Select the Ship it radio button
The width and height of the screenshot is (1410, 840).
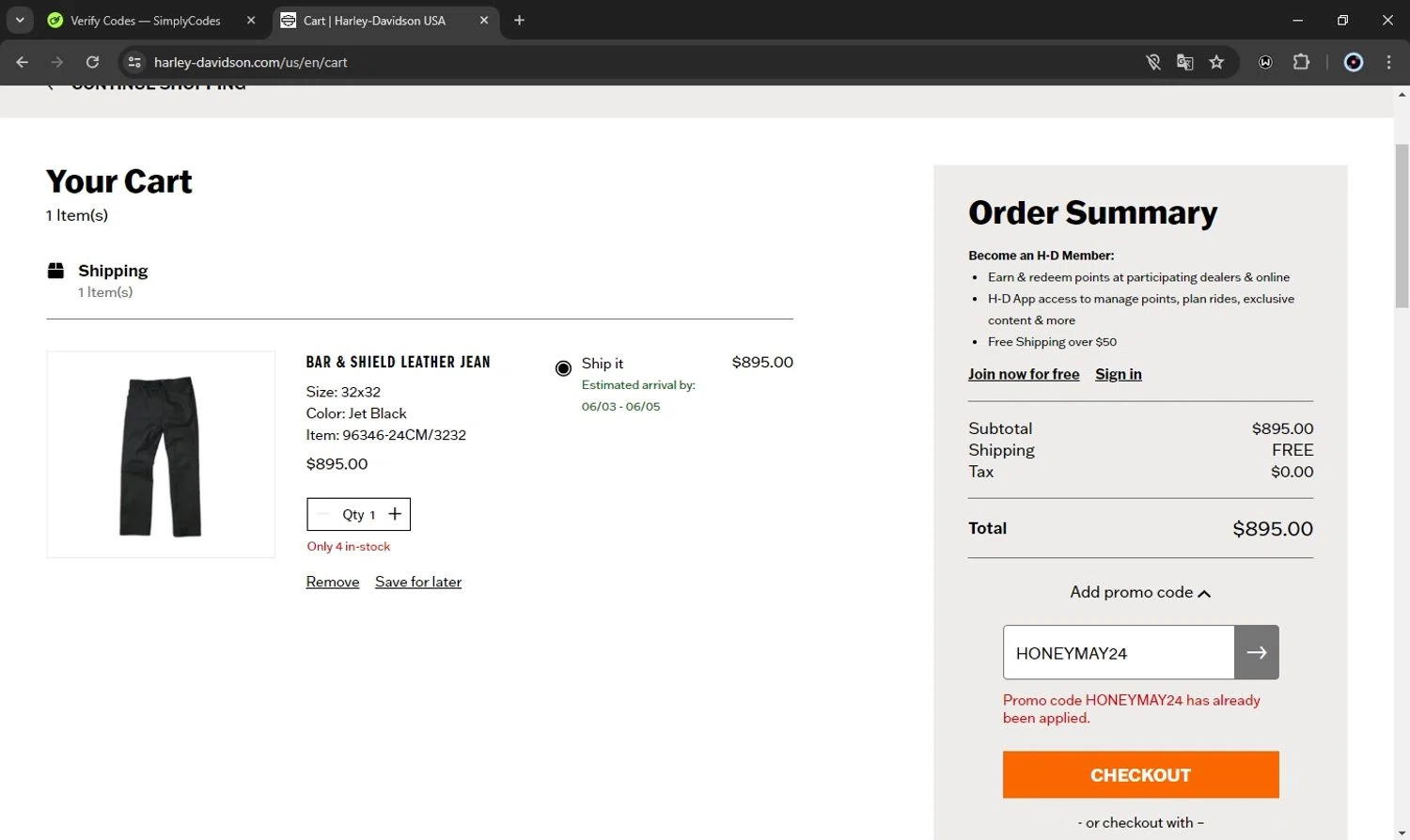coord(563,368)
